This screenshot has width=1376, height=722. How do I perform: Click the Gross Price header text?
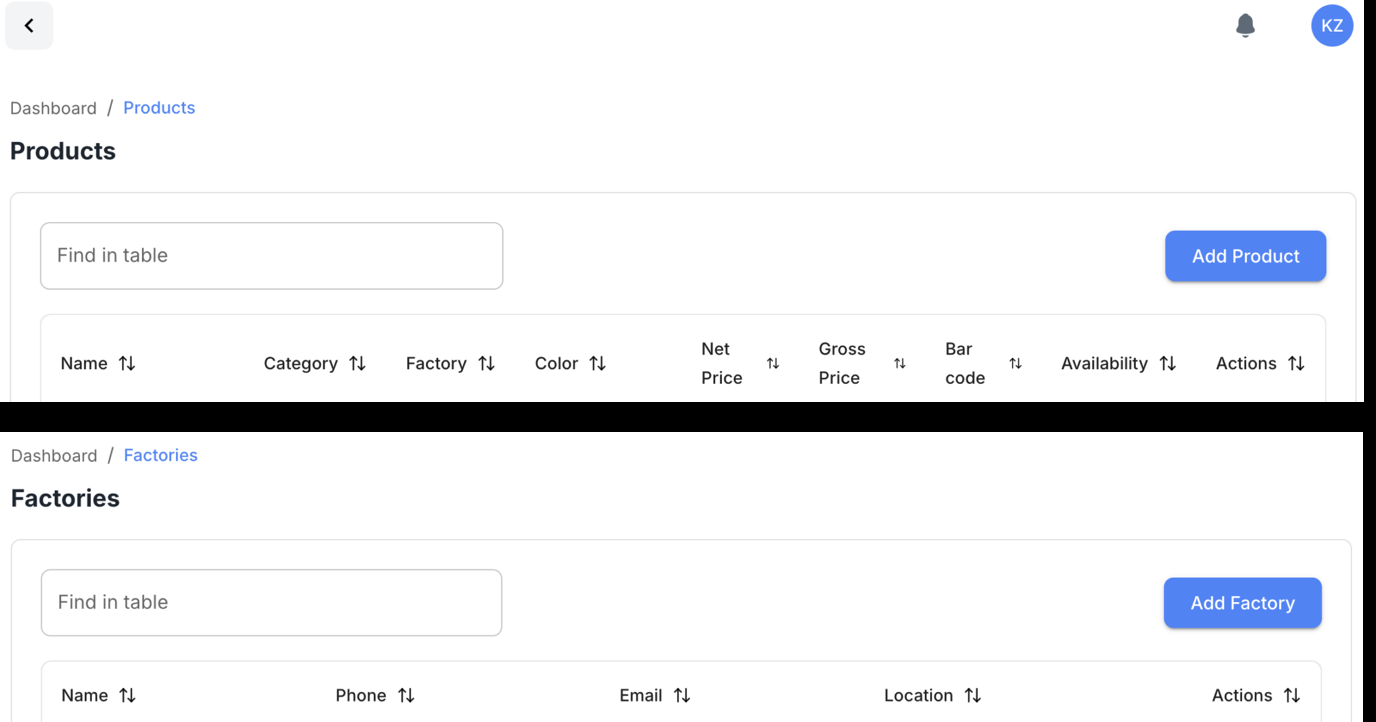pyautogui.click(x=842, y=363)
